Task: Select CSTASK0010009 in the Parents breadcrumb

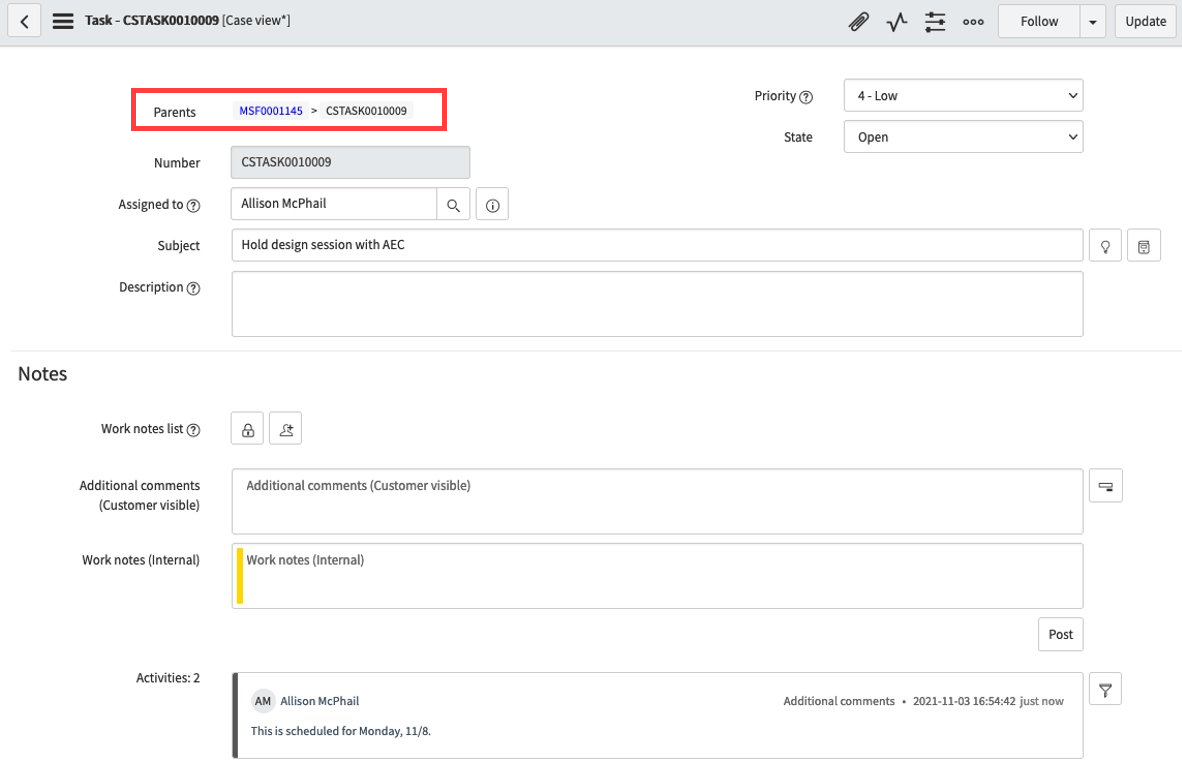Action: tap(366, 111)
